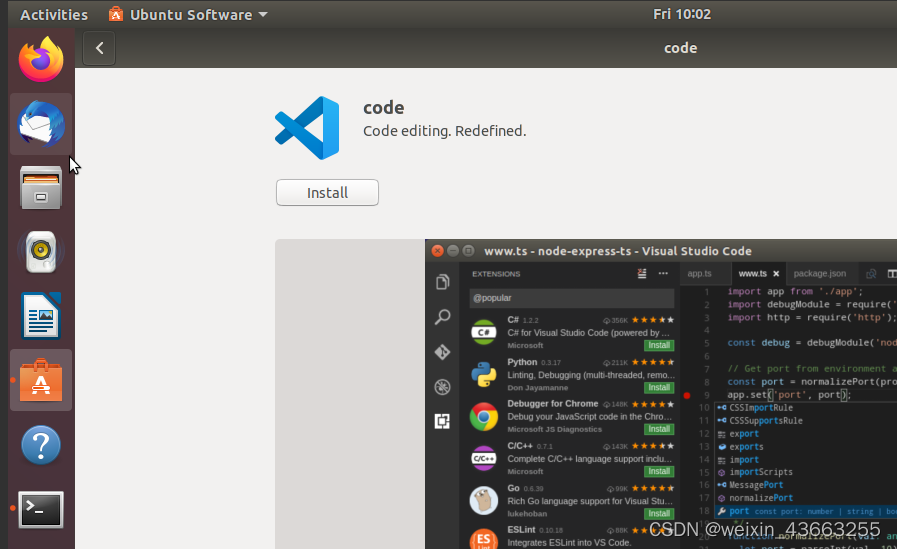
Task: Click the ESLint extension title
Action: click(521, 530)
